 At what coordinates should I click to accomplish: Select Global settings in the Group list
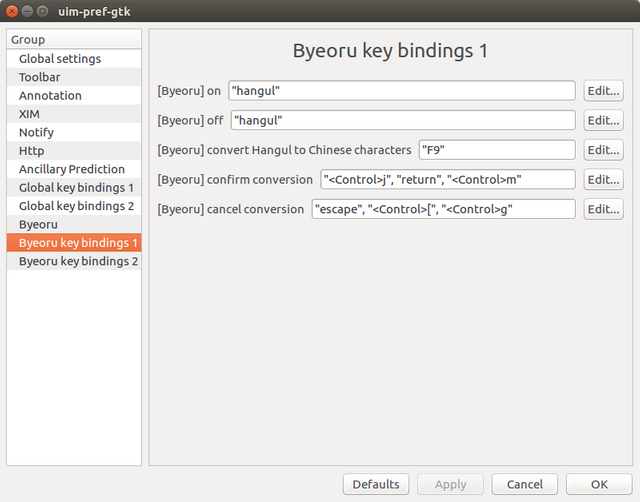point(60,59)
